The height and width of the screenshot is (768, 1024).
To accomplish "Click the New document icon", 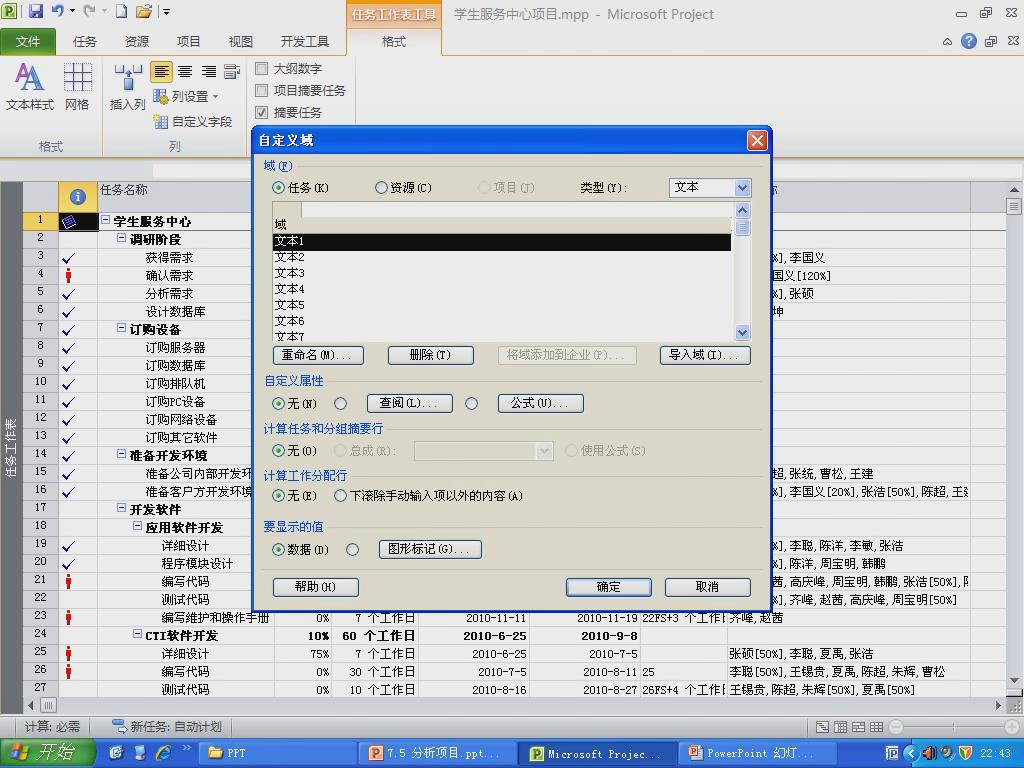I will tap(121, 11).
